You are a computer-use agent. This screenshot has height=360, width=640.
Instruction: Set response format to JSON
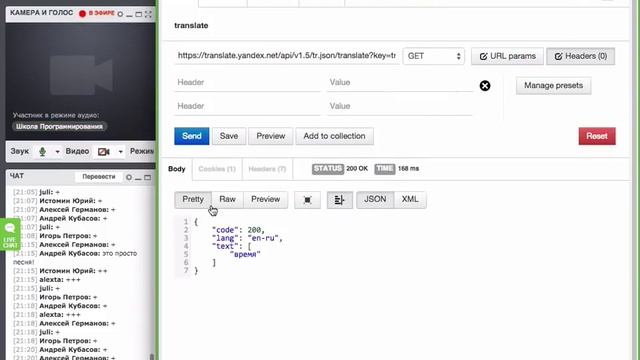[x=375, y=200]
